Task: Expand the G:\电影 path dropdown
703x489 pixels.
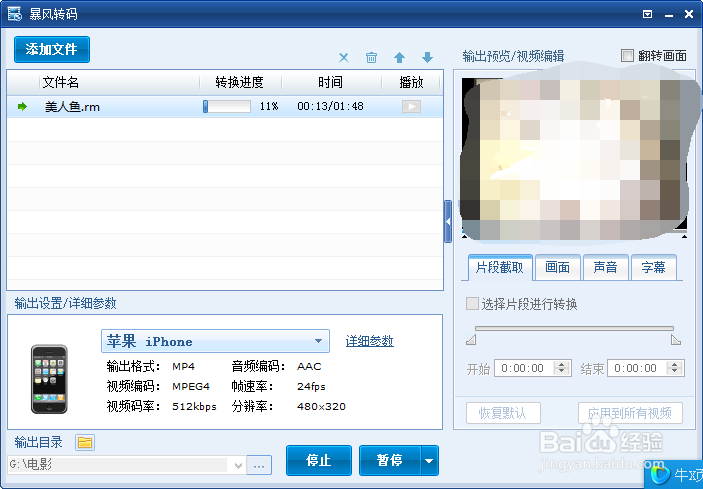Action: (238, 465)
